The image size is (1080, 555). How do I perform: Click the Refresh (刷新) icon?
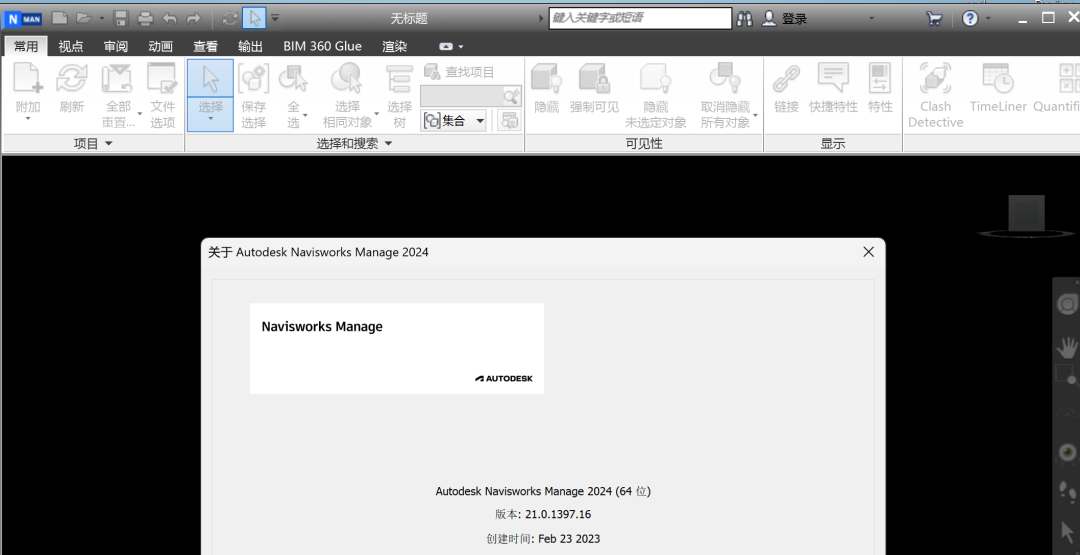pos(72,80)
